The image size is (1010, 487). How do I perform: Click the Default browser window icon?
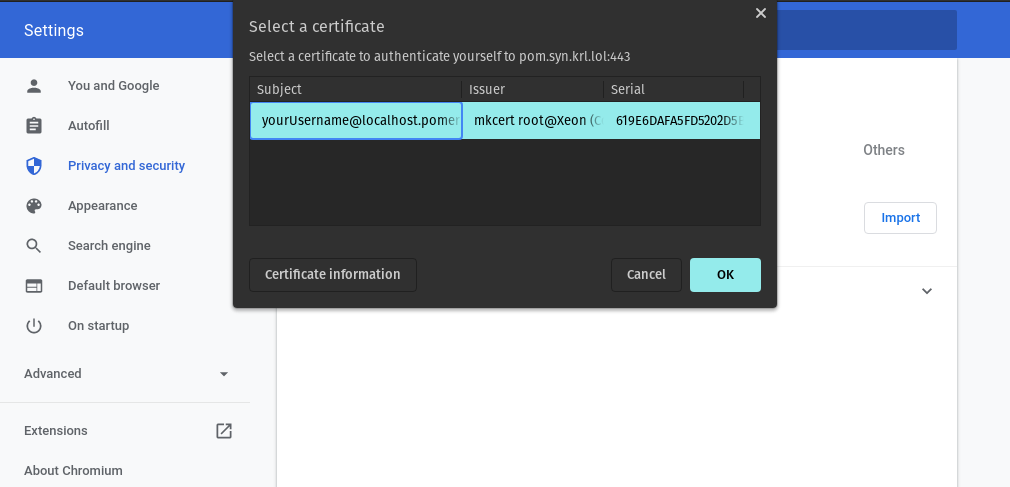[34, 286]
